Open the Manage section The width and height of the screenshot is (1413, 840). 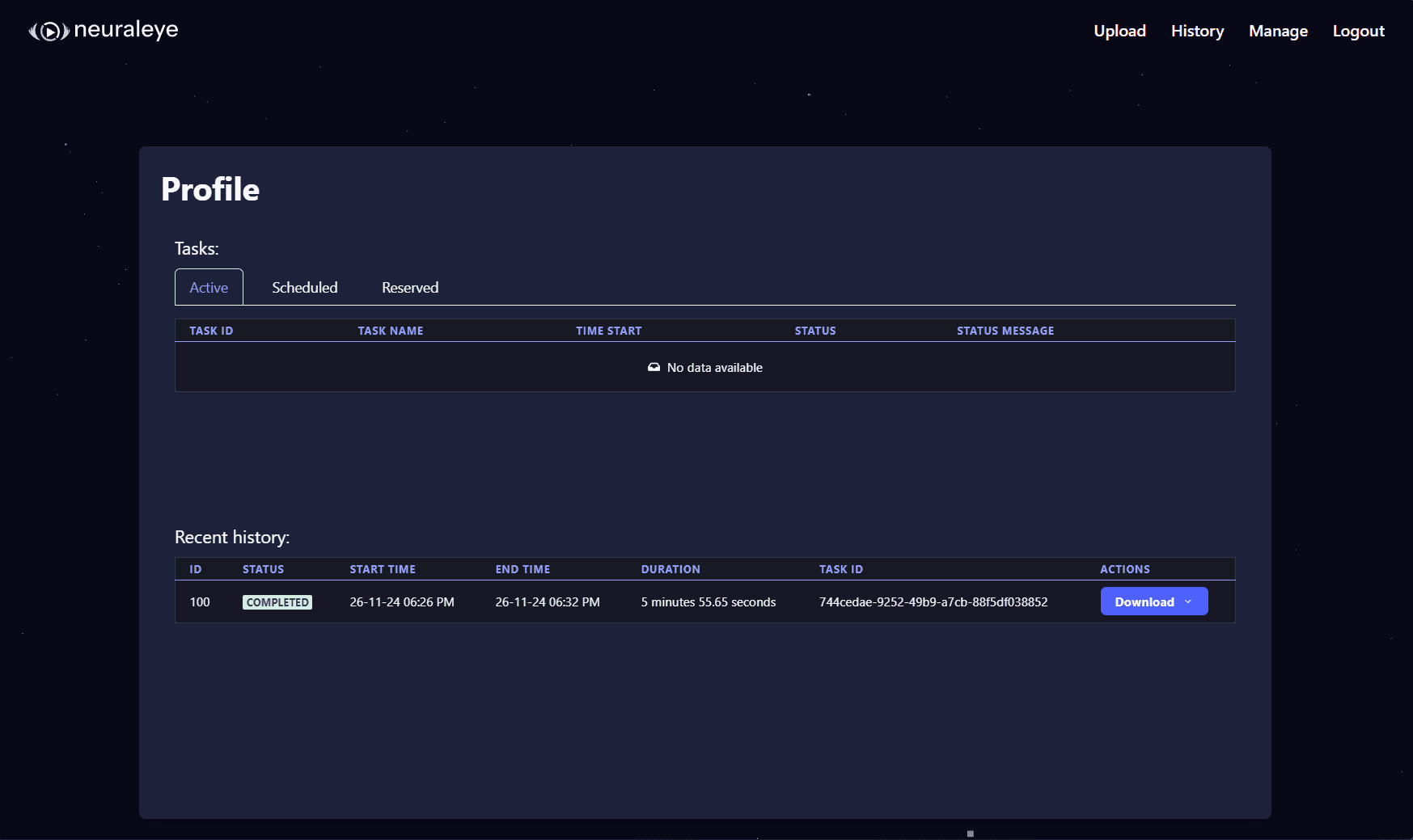(1278, 31)
